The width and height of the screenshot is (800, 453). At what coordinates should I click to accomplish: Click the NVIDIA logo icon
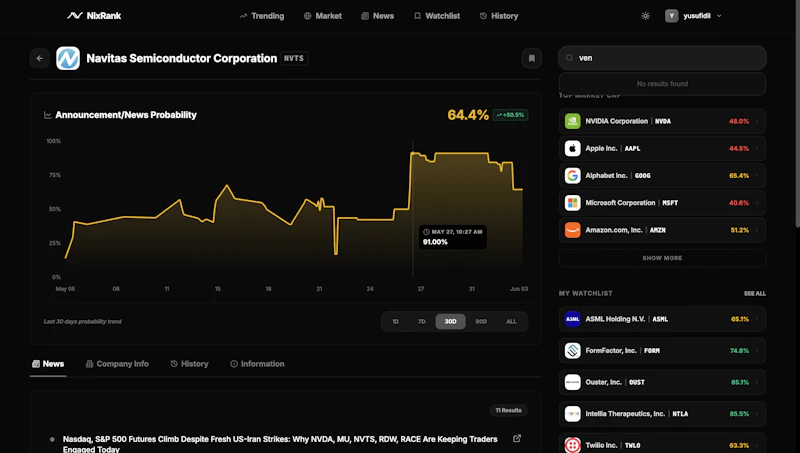tap(572, 121)
